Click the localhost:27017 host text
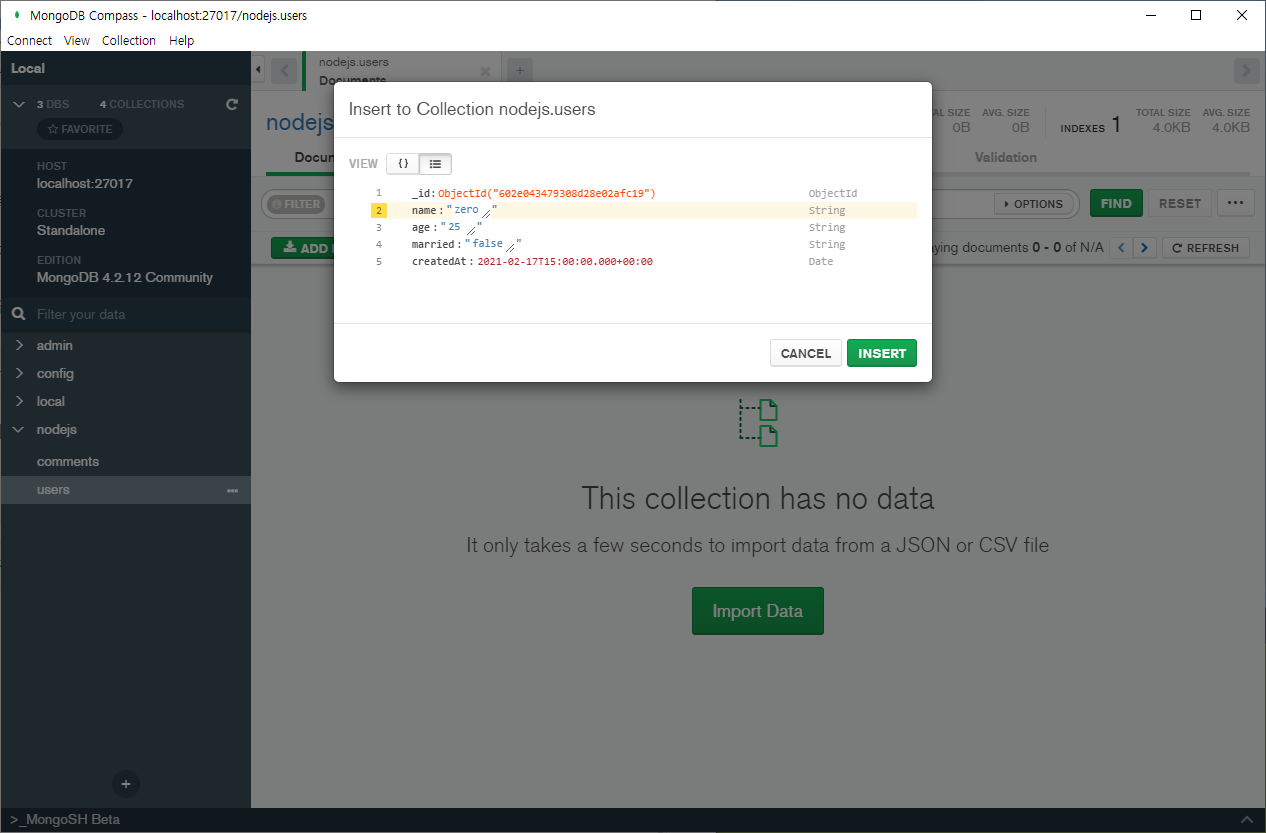The image size is (1266, 833). [x=85, y=183]
